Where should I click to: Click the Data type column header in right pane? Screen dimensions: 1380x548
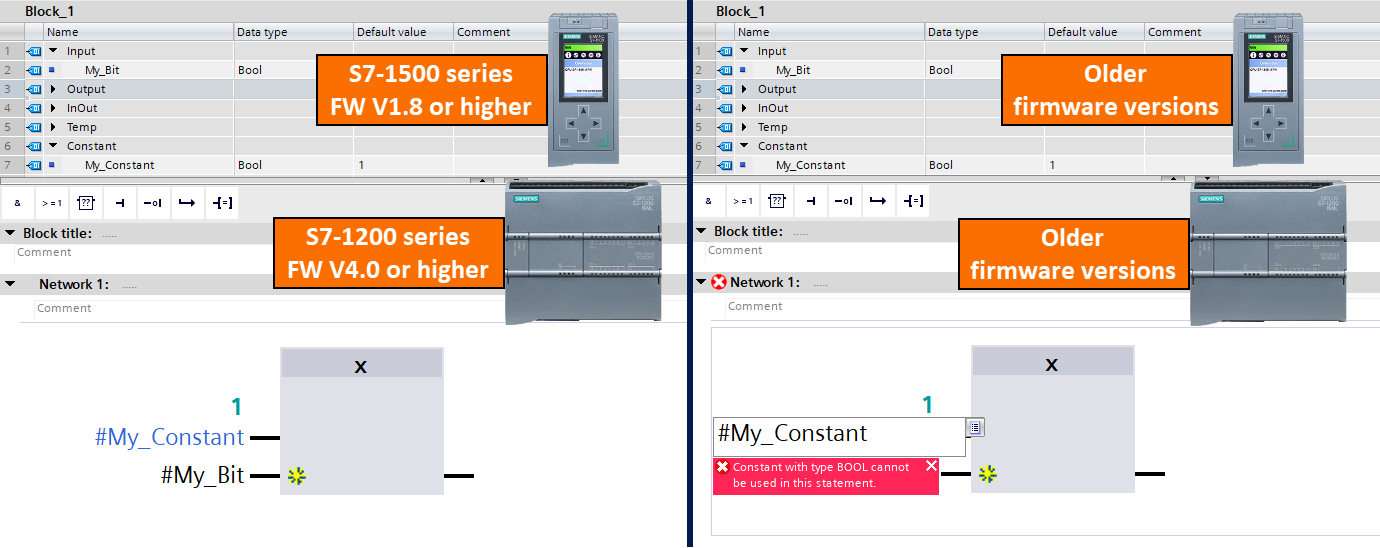[984, 32]
